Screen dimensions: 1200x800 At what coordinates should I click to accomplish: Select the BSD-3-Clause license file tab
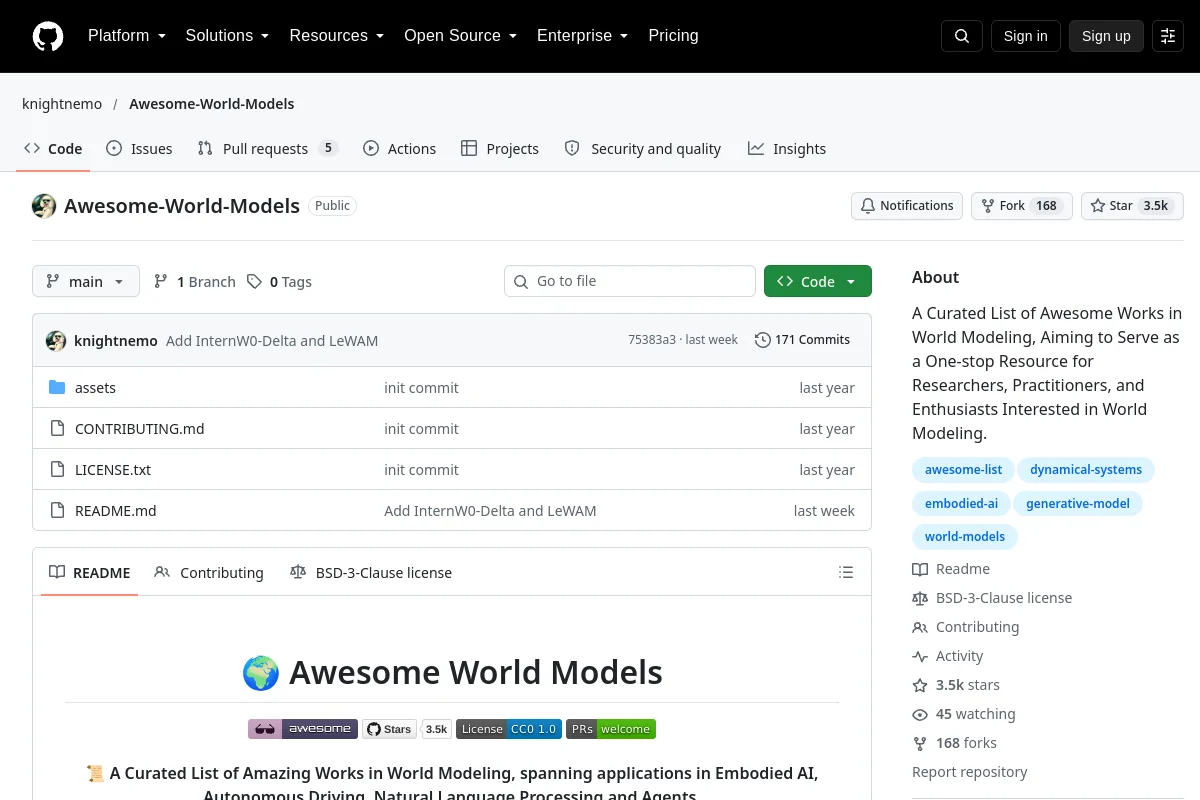(371, 573)
